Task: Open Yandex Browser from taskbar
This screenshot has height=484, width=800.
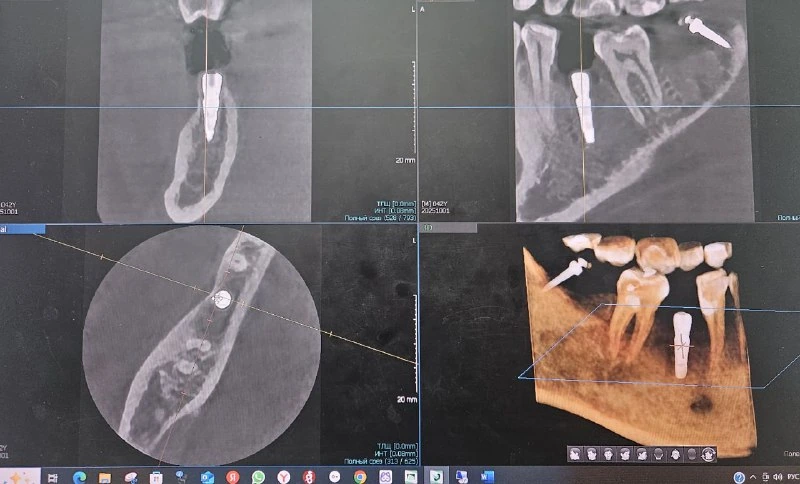Action: click(x=284, y=478)
